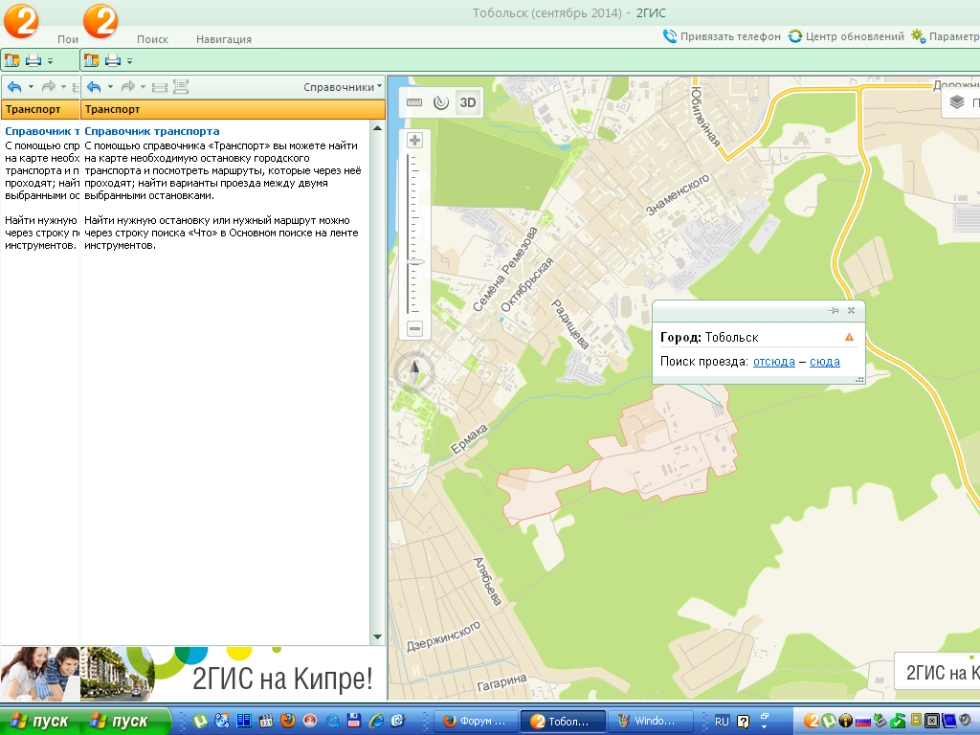Click the expanded list view icon left of 'Справочники'

click(x=181, y=87)
